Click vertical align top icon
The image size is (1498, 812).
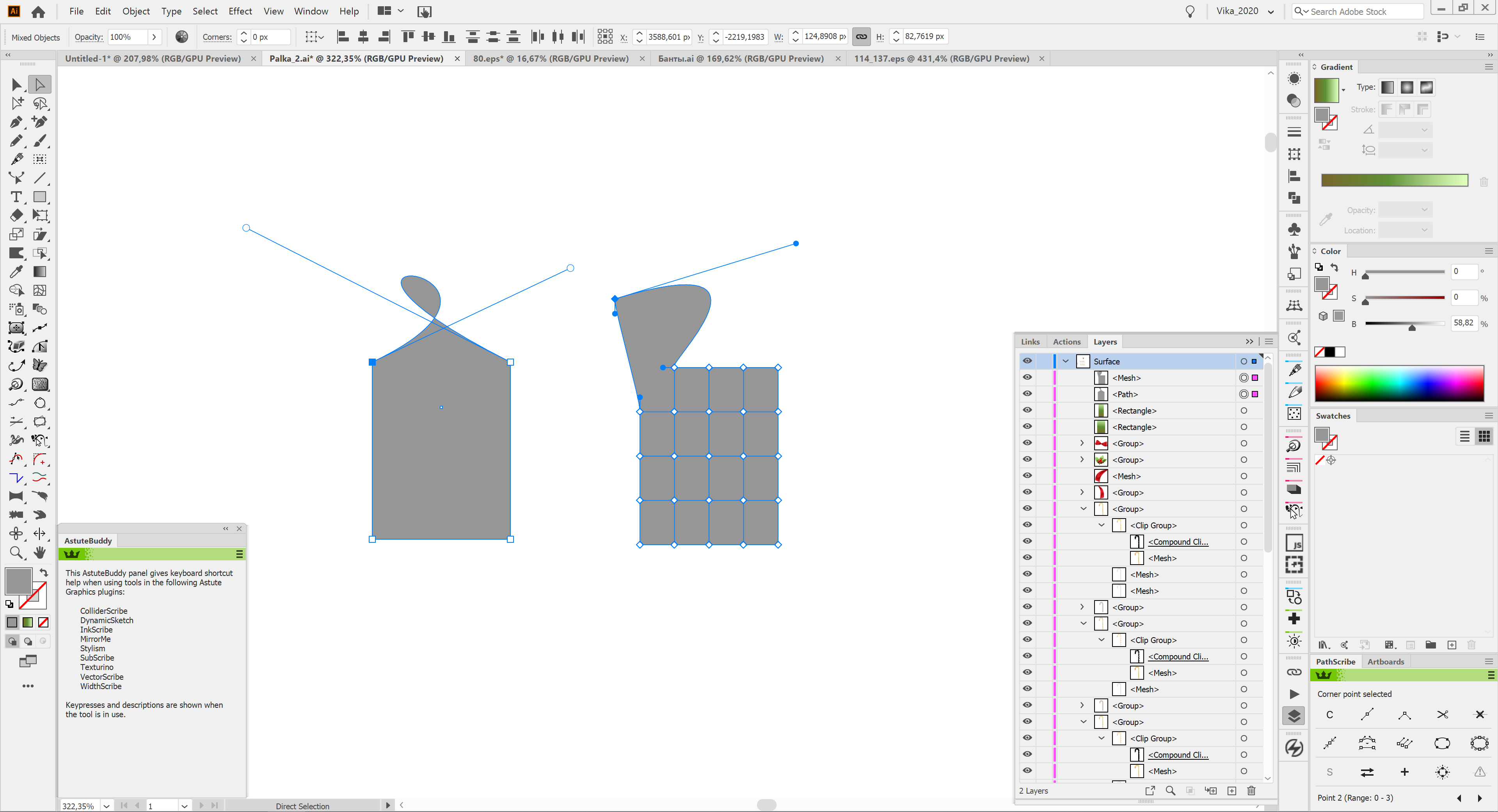point(408,37)
